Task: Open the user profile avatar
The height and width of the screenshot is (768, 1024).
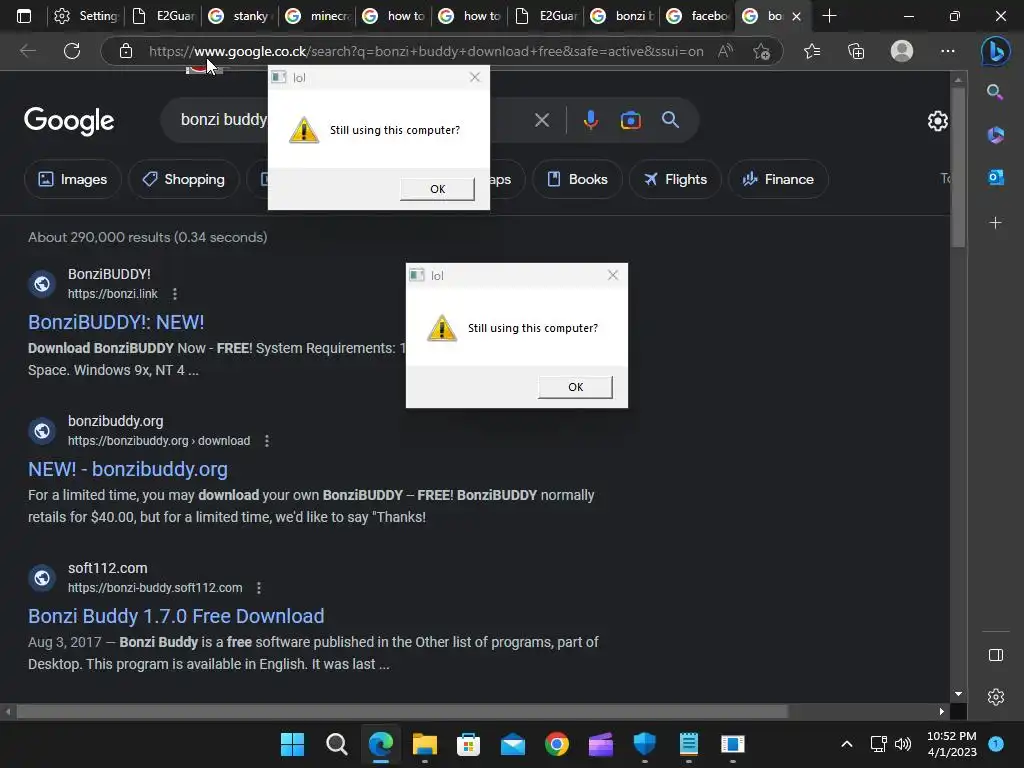Action: pyautogui.click(x=902, y=51)
